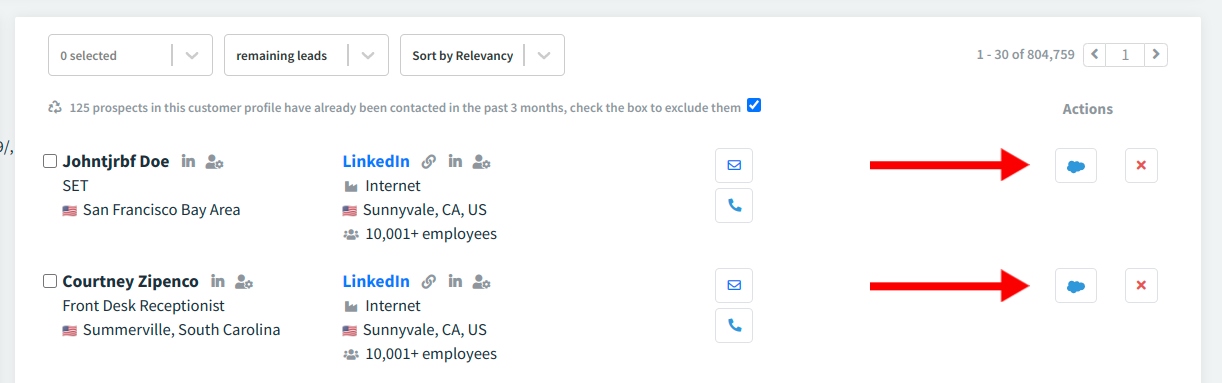Open Johntjrbf Doe's LinkedIn profile icon
The width and height of the screenshot is (1222, 383).
coord(188,161)
